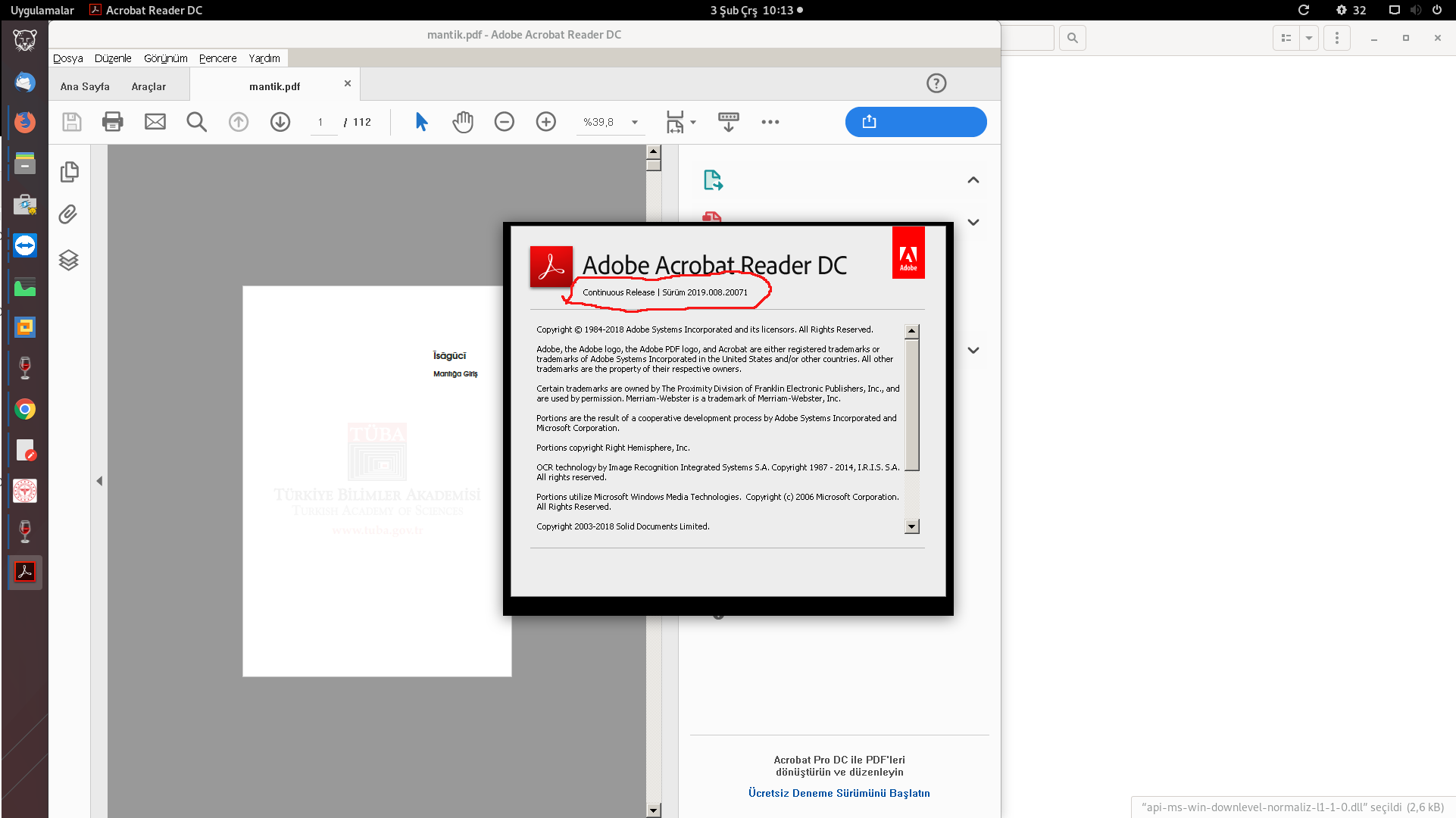This screenshot has height=818, width=1456.
Task: Open the system power menu icon
Action: coord(1437,10)
